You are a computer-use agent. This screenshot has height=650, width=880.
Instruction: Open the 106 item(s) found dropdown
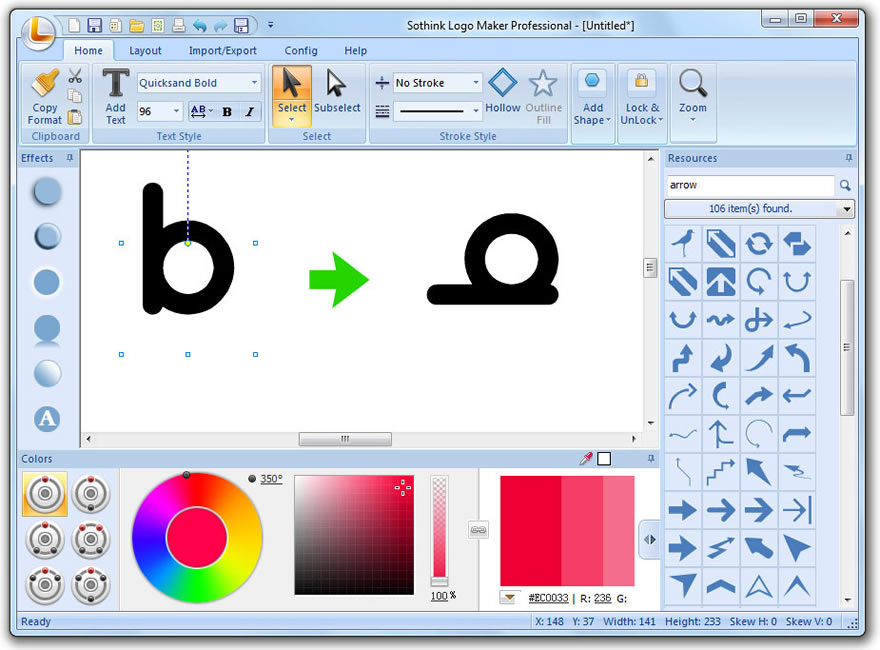pyautogui.click(x=846, y=209)
